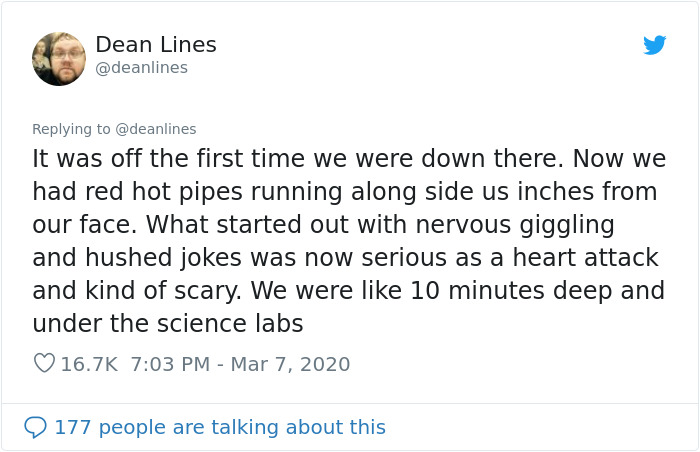Click the 16.7K likes count
700x452 pixels.
tap(89, 364)
